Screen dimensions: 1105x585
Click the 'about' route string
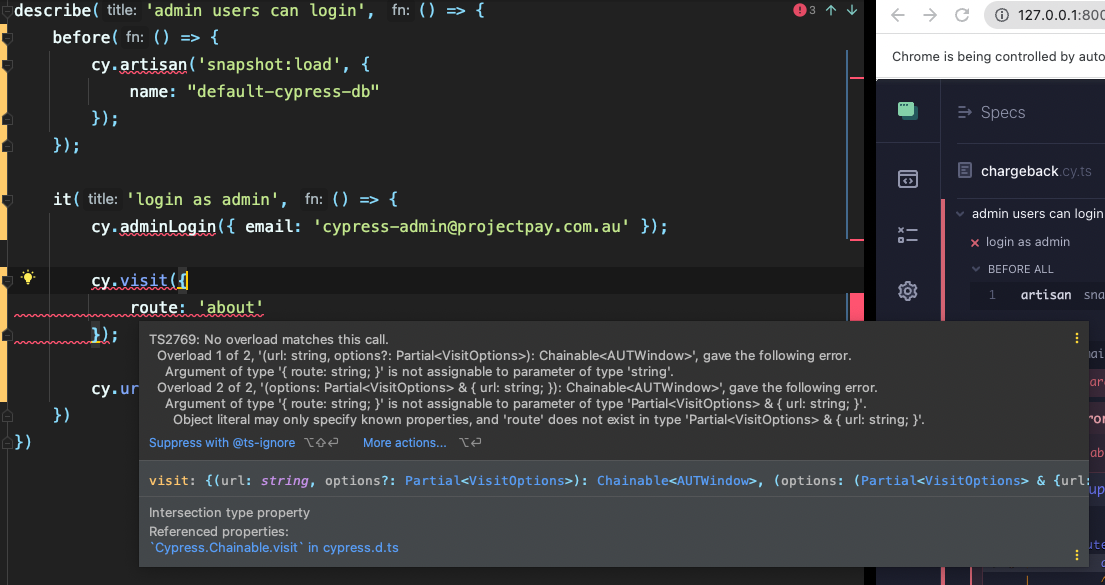[230, 307]
